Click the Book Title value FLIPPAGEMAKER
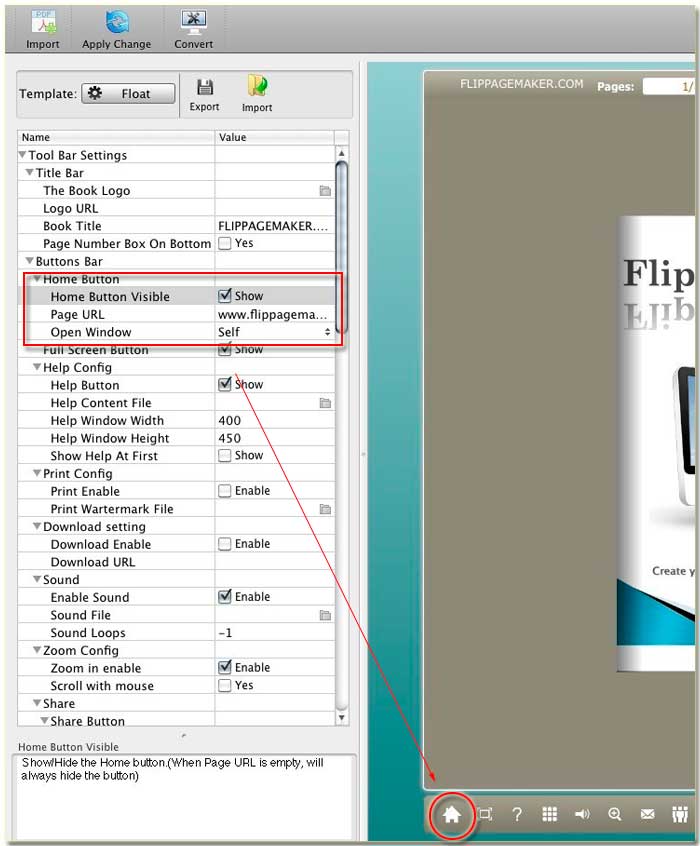700x846 pixels. tap(275, 226)
